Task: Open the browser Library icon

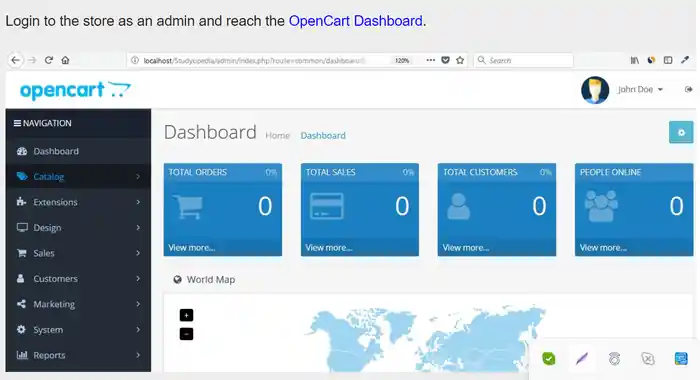Action: (x=634, y=60)
